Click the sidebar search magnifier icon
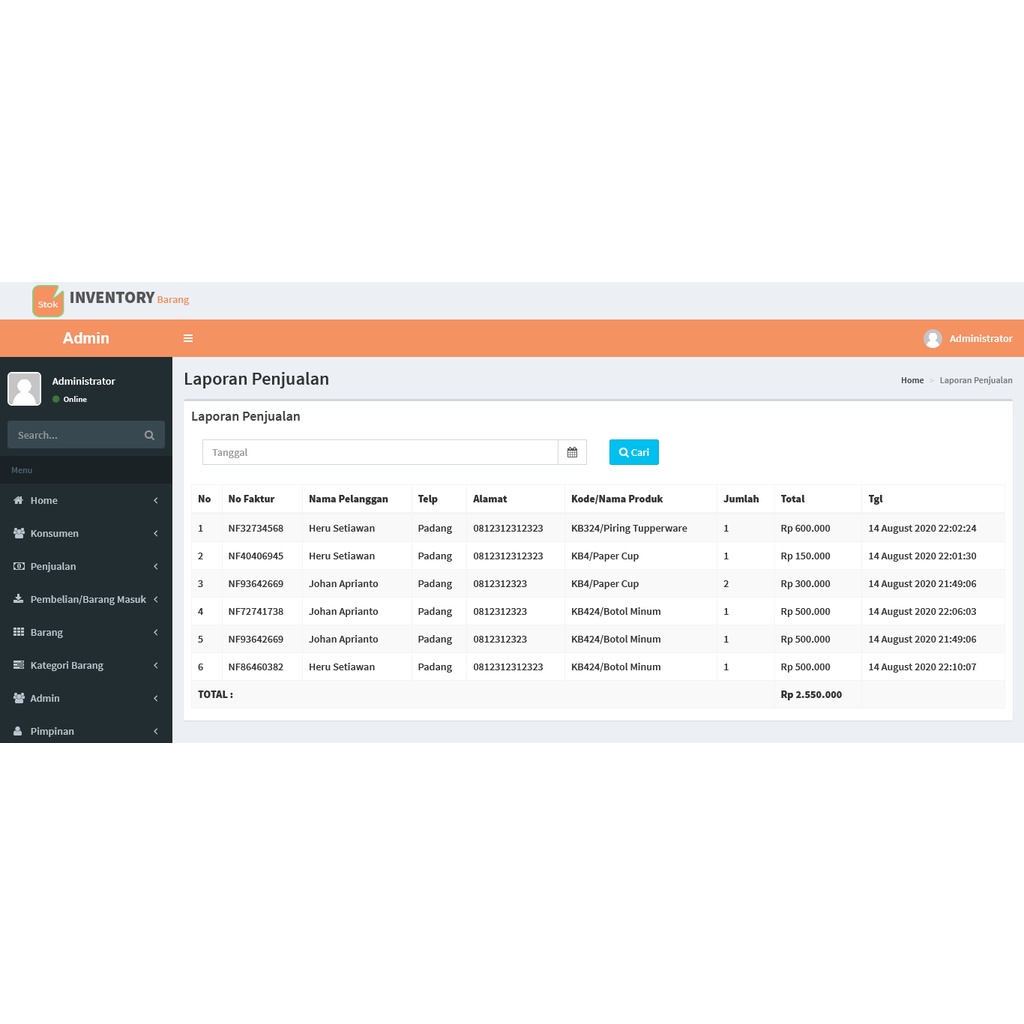 [150, 435]
